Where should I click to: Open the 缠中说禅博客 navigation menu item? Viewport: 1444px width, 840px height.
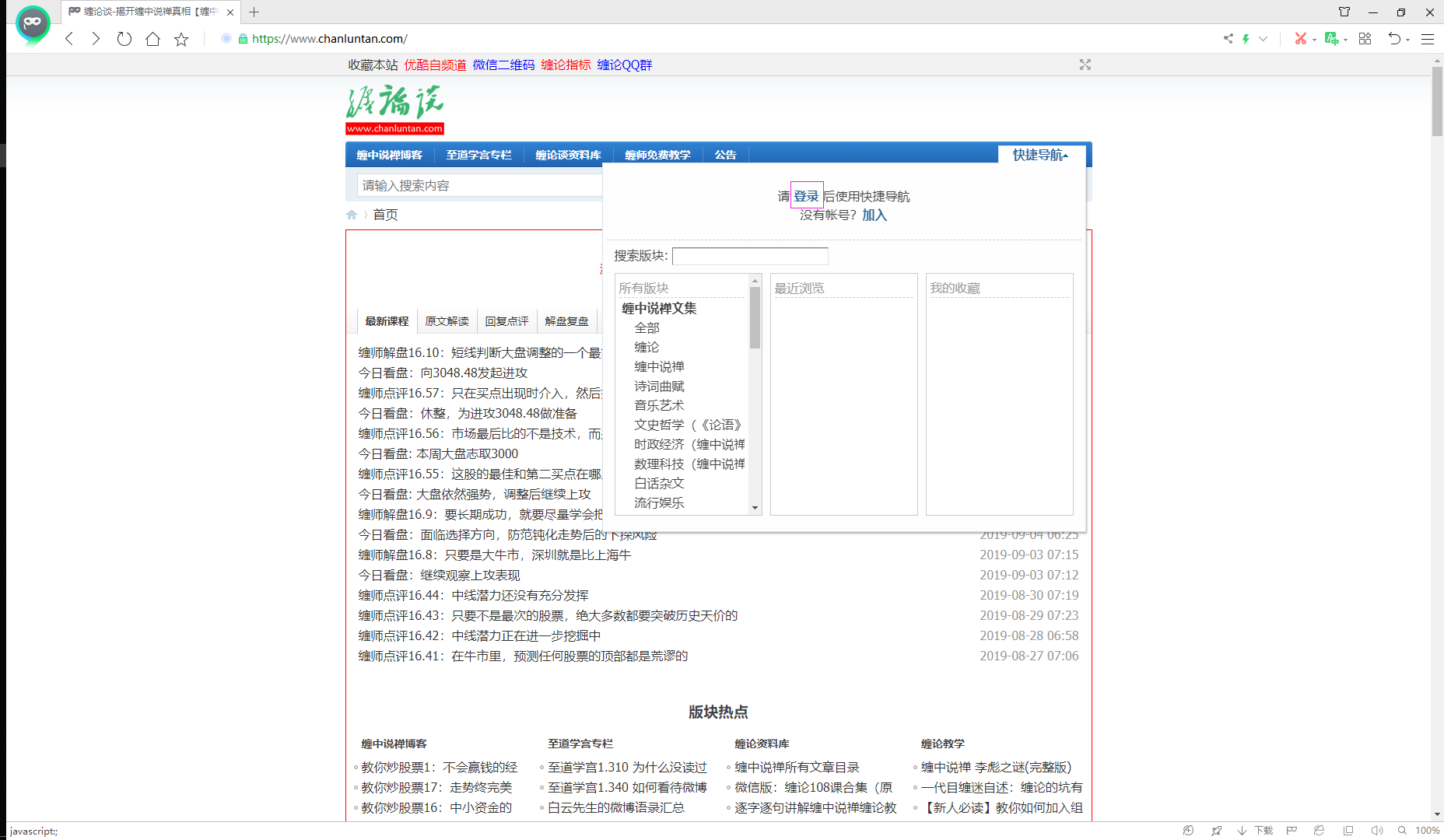pos(389,155)
